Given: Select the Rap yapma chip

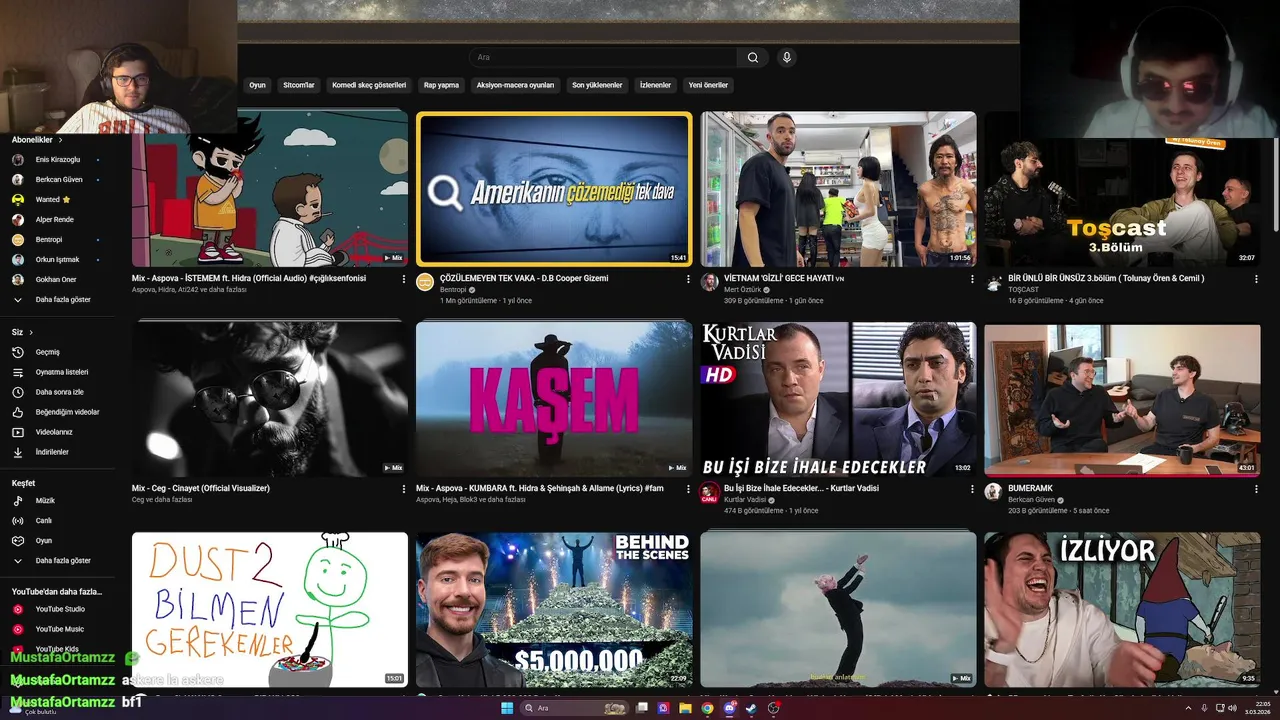Looking at the screenshot, I should (441, 85).
